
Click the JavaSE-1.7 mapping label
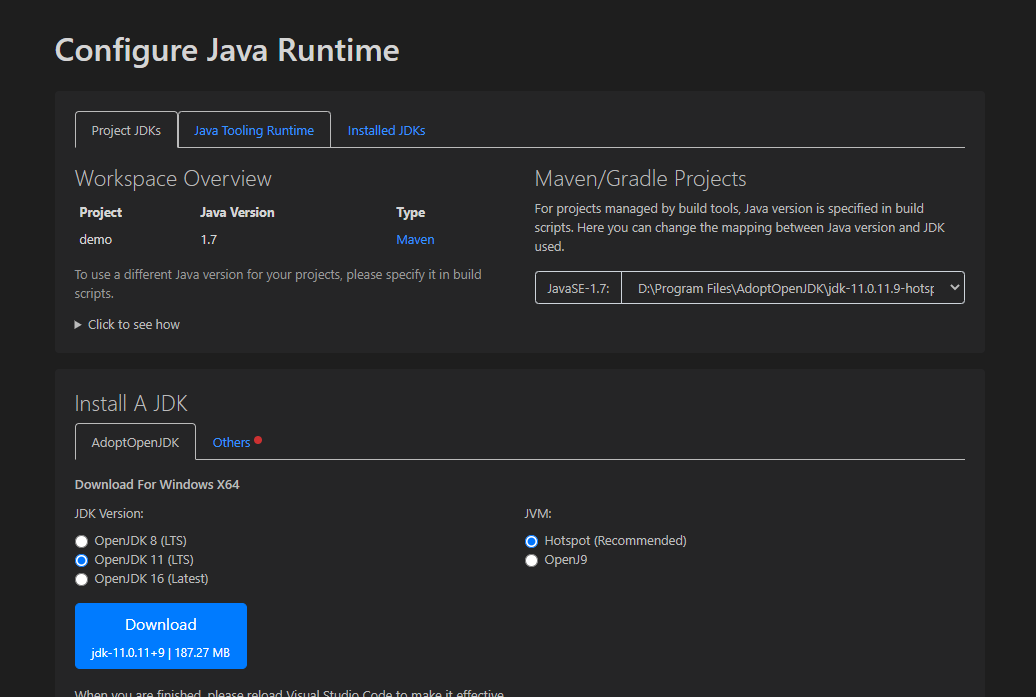pos(577,287)
